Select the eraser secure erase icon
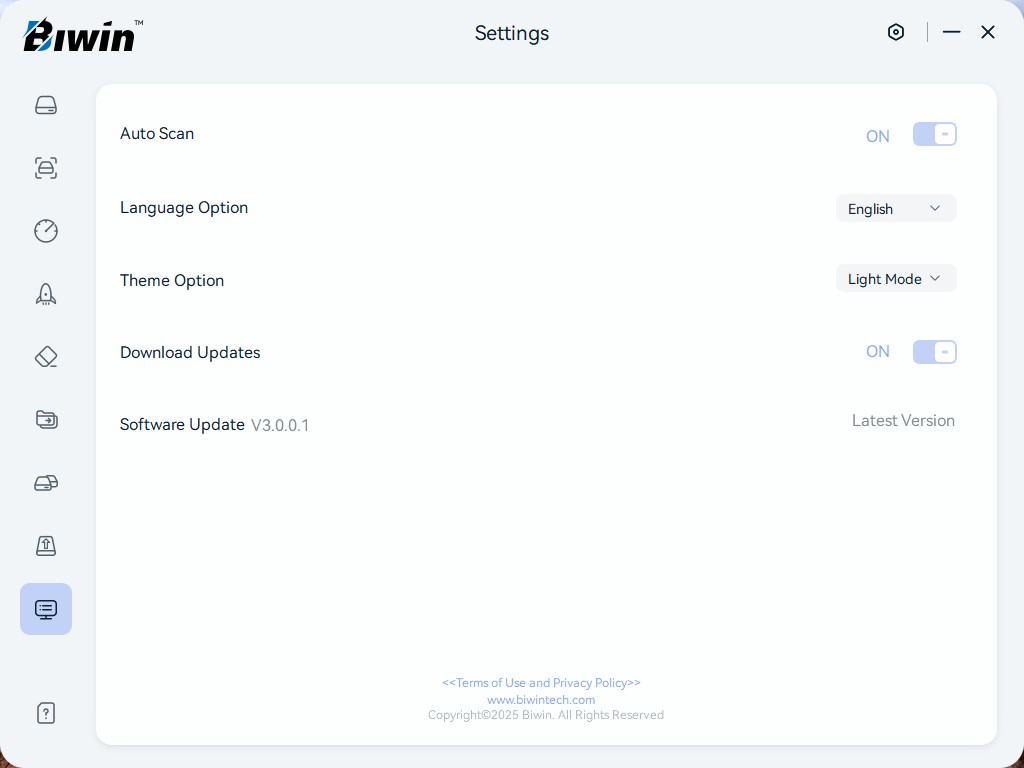 pos(46,357)
